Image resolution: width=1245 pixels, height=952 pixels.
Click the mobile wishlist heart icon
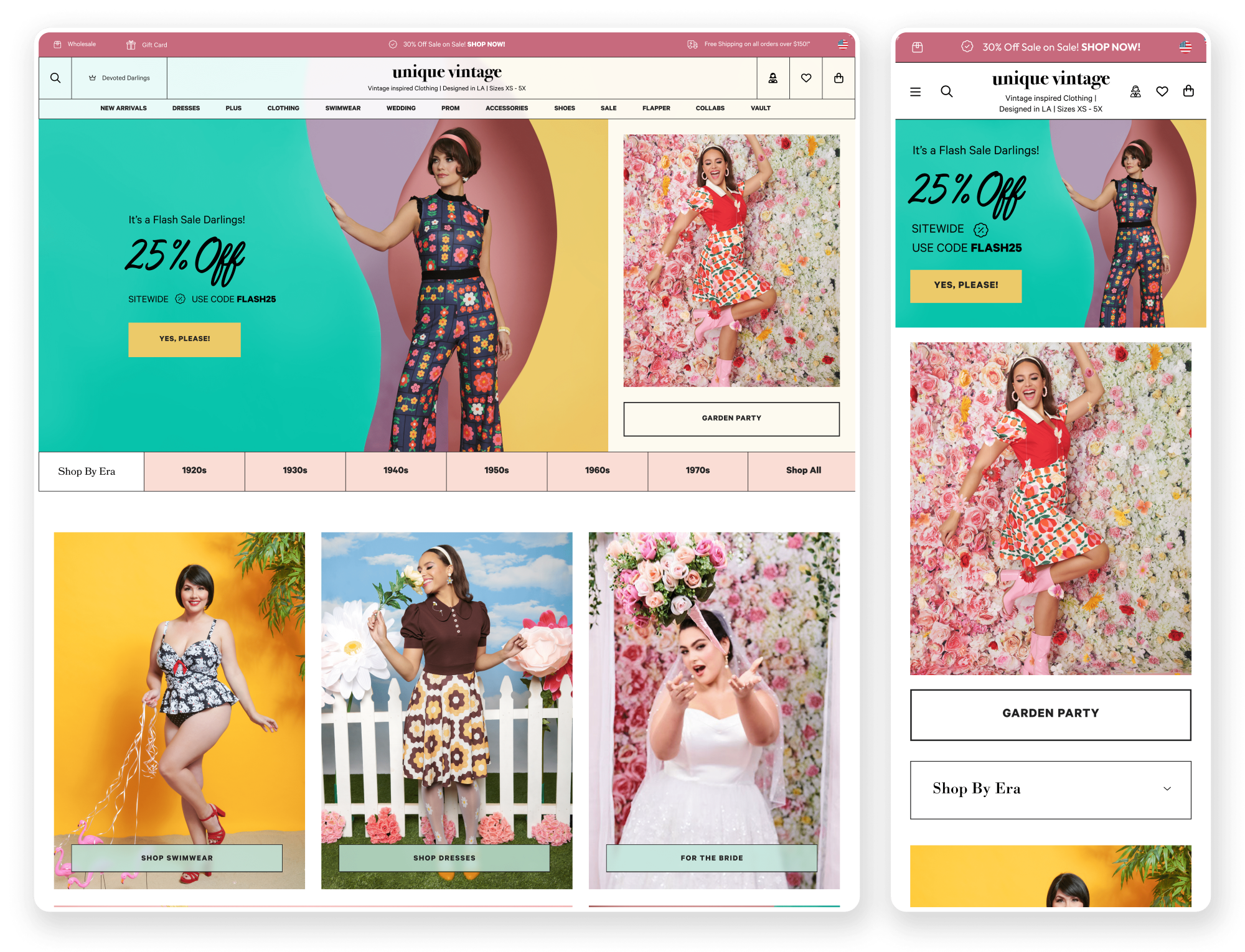1162,91
